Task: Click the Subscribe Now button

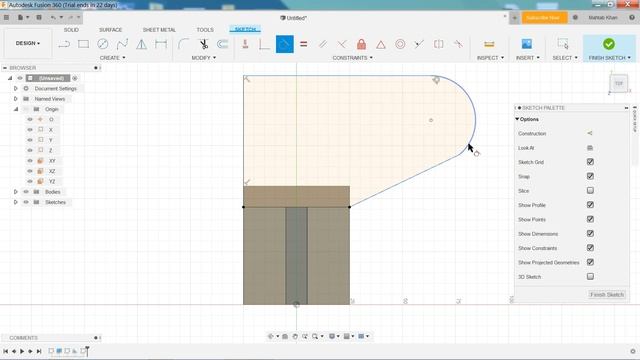Action: click(x=544, y=18)
